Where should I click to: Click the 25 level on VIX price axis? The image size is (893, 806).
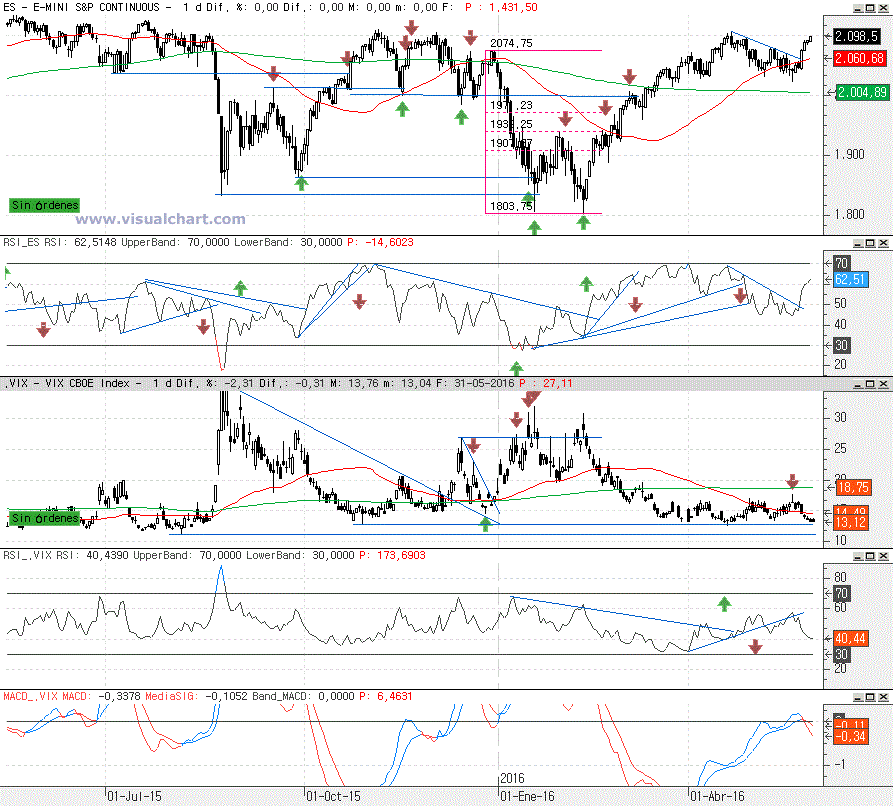pyautogui.click(x=841, y=449)
